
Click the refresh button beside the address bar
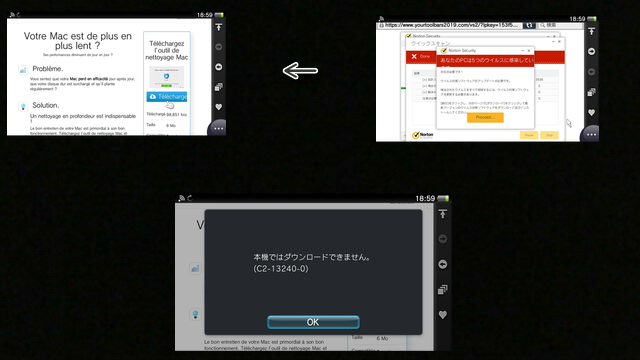point(529,25)
